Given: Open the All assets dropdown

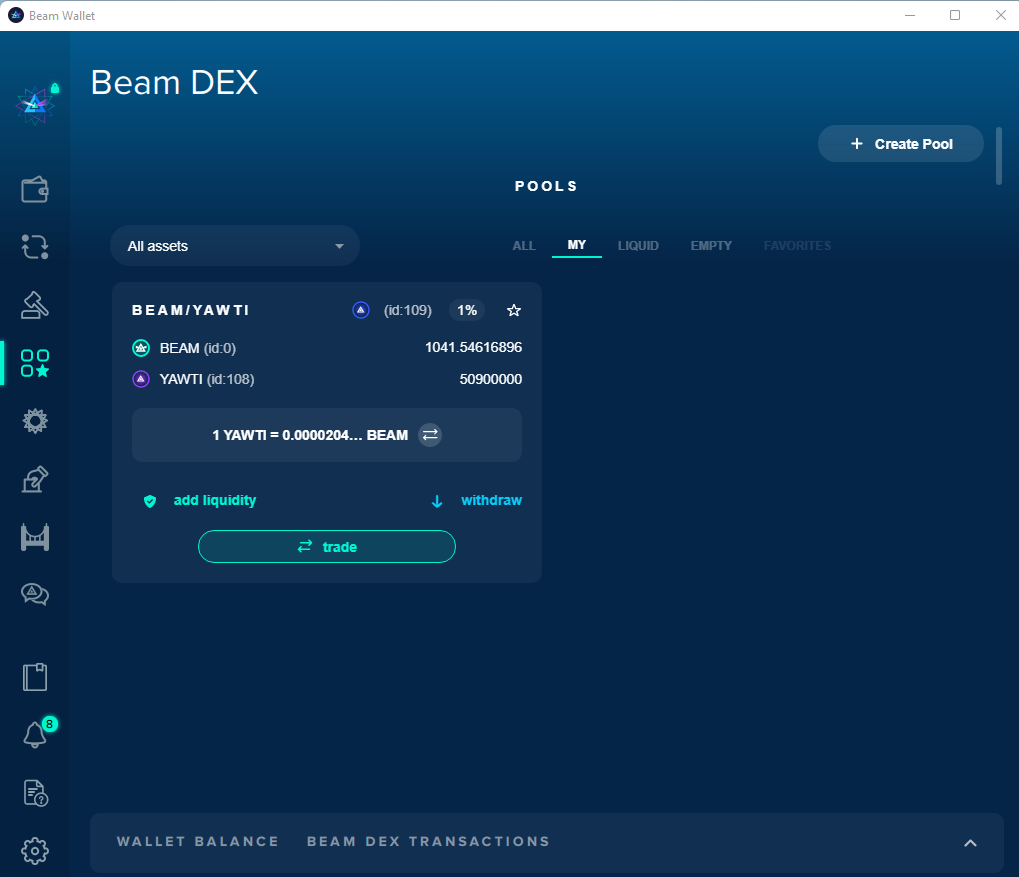Looking at the screenshot, I should point(235,246).
